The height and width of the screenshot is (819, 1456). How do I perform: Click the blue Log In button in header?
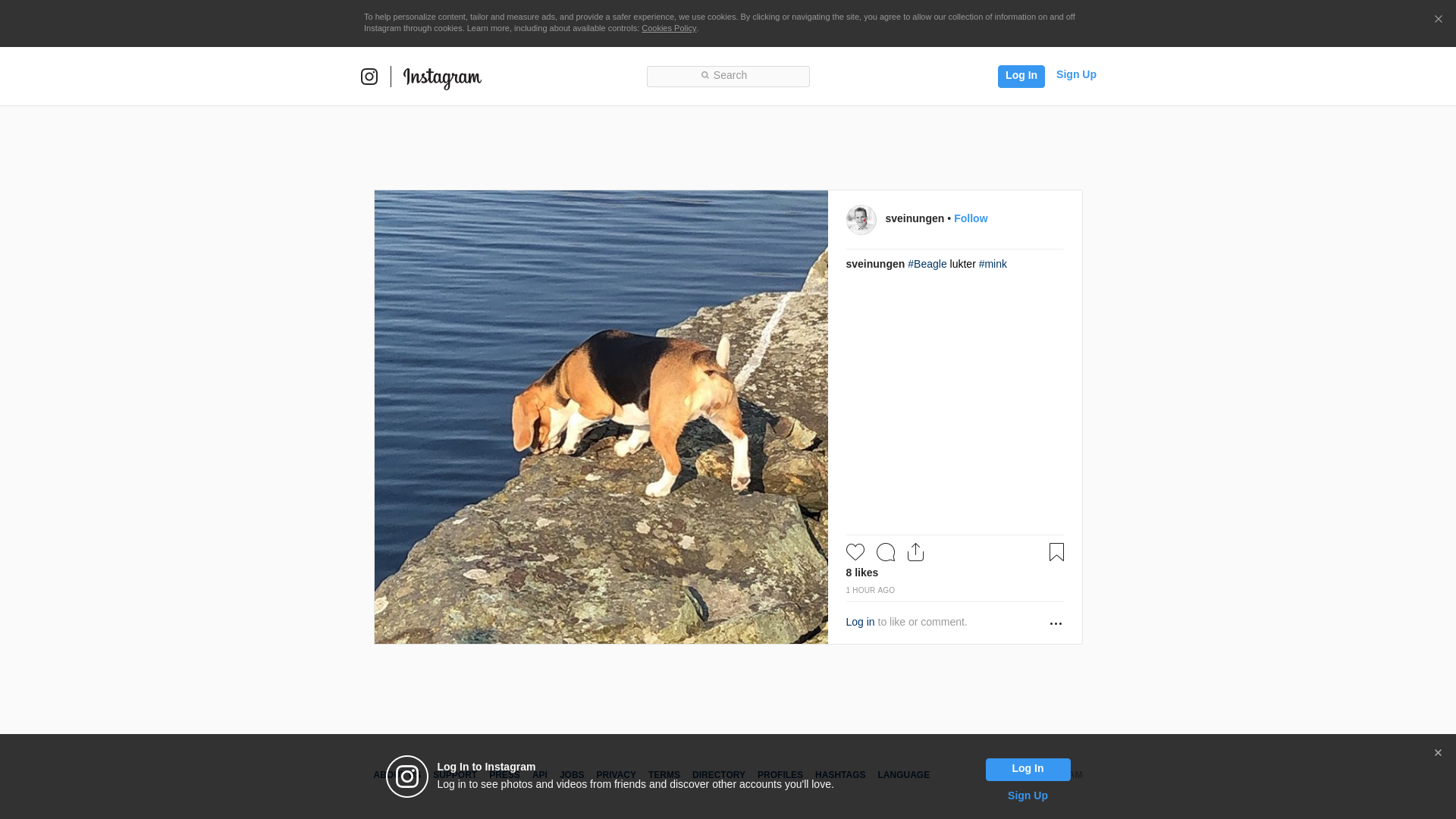[x=1021, y=76]
